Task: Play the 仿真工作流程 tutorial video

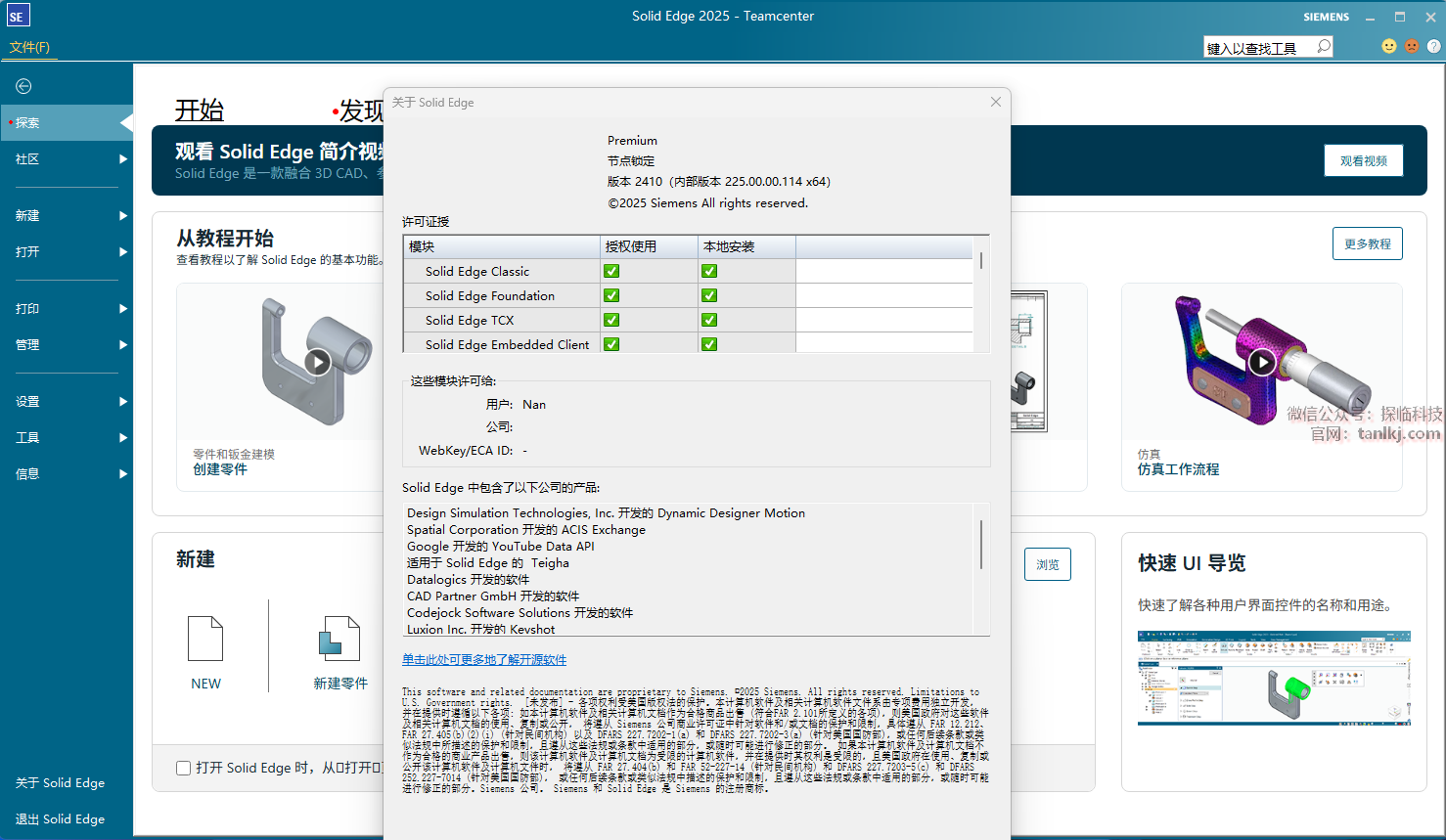Action: coord(1262,363)
